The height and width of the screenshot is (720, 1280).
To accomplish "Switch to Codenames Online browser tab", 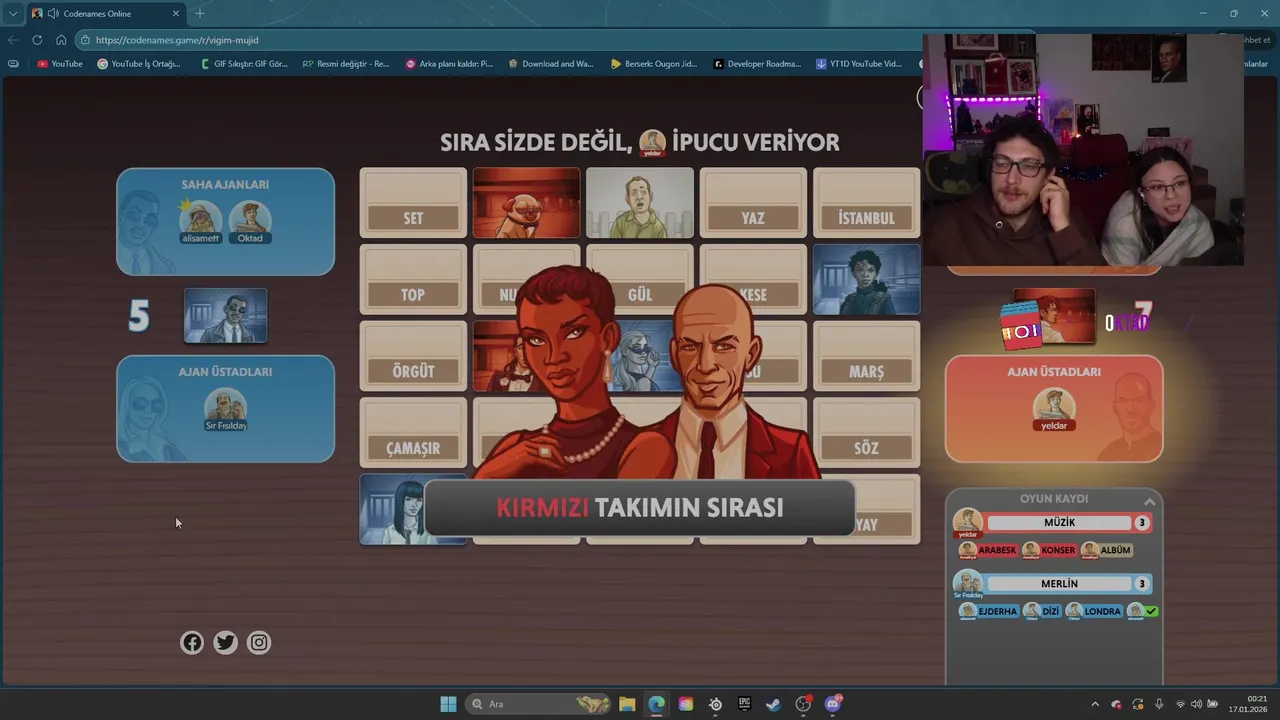I will point(107,13).
